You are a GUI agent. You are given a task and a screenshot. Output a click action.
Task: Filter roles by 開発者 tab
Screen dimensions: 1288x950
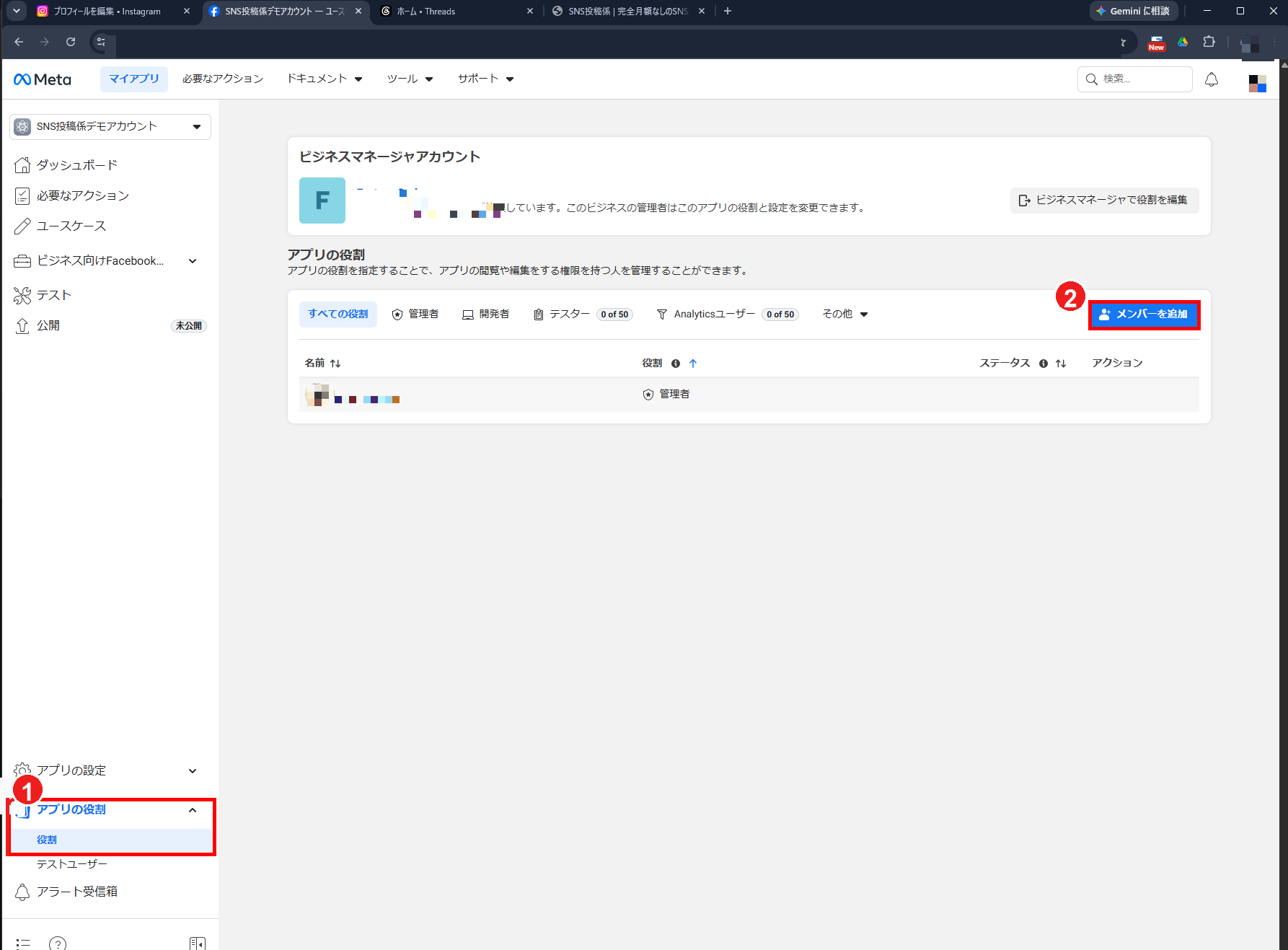(x=486, y=315)
